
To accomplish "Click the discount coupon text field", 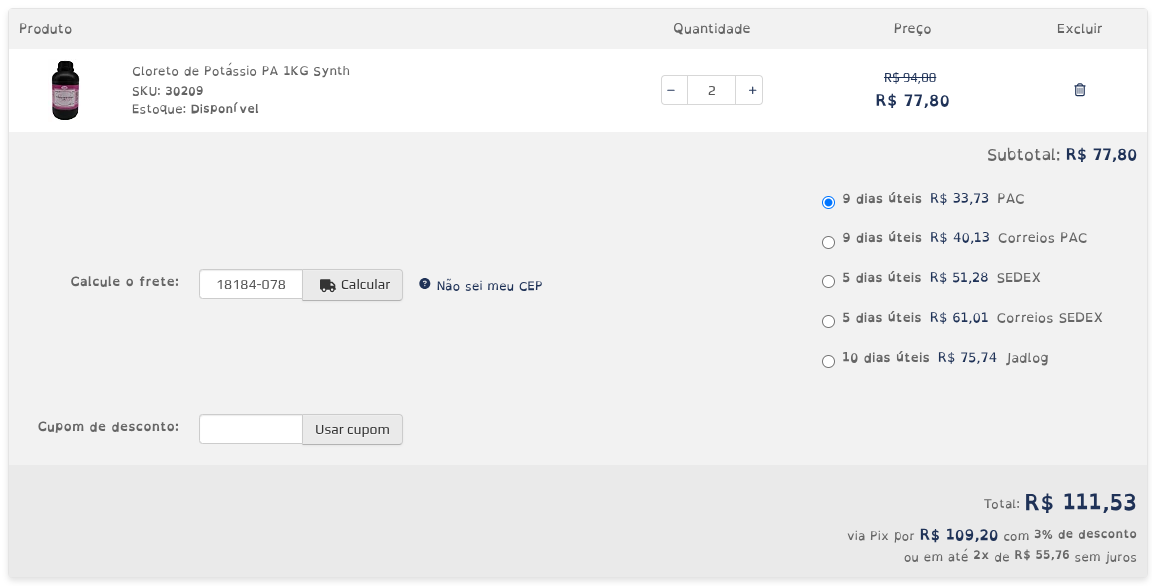I will click(251, 429).
